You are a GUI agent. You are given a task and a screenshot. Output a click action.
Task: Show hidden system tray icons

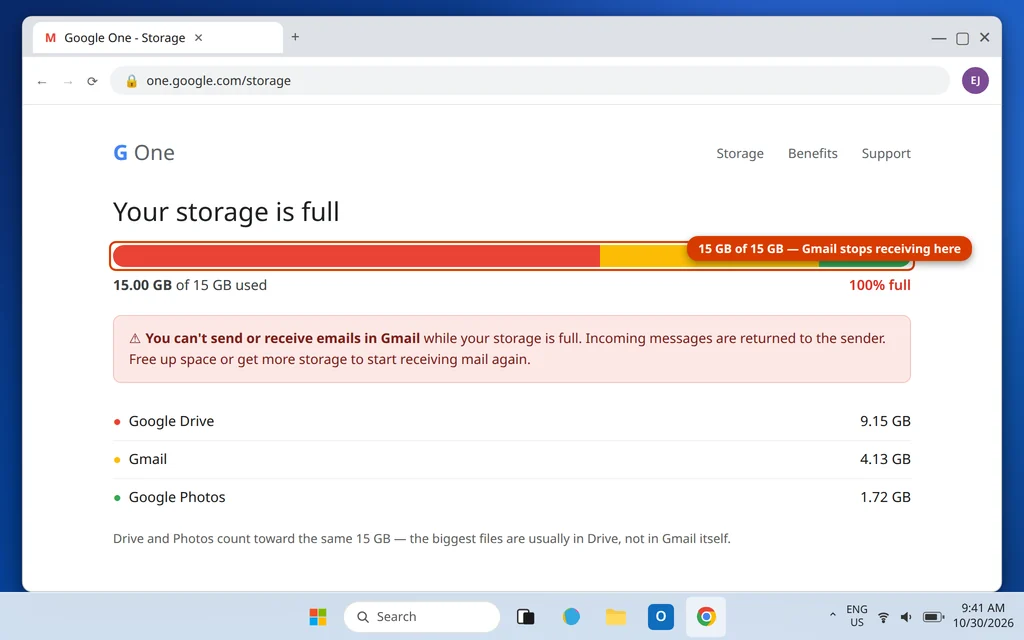(x=832, y=615)
